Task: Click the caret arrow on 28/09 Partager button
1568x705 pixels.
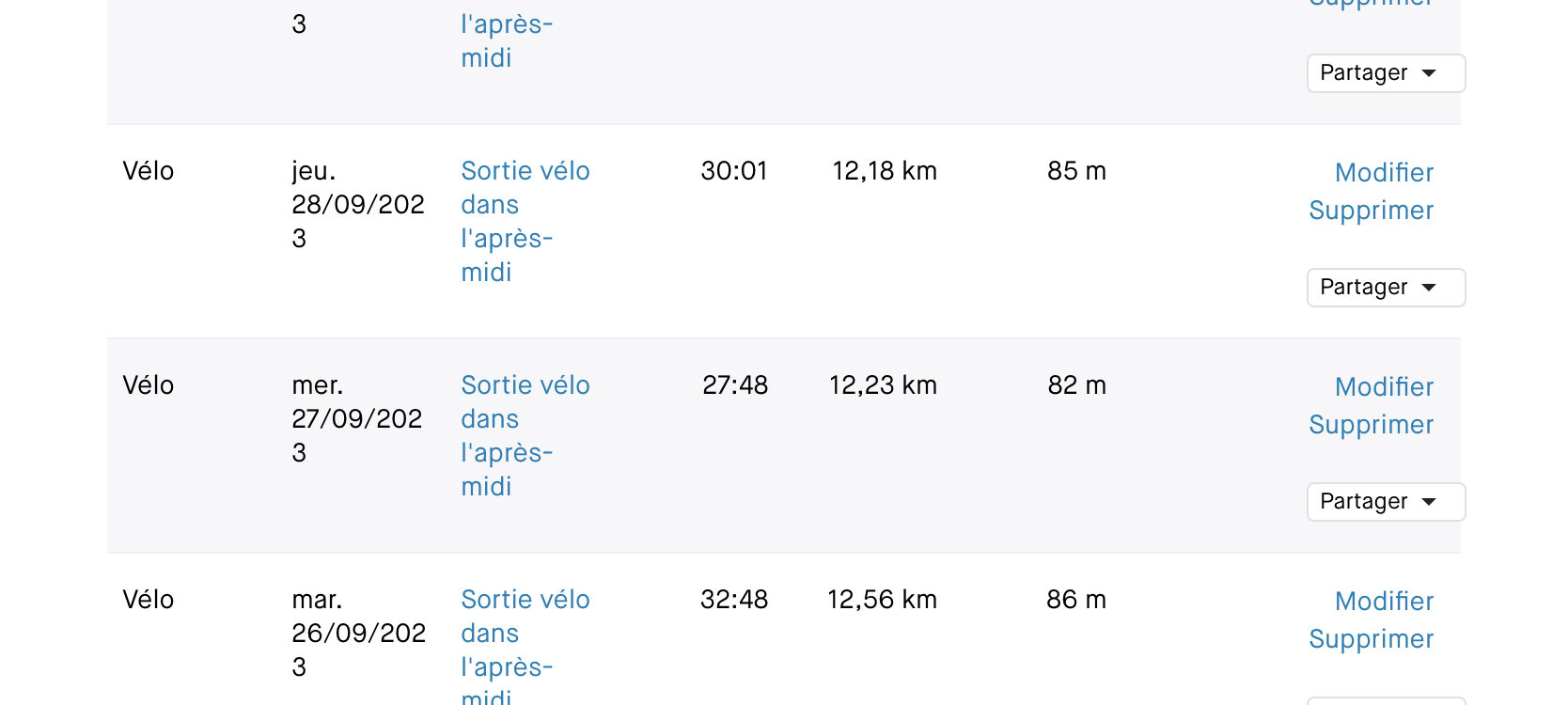Action: click(x=1429, y=288)
